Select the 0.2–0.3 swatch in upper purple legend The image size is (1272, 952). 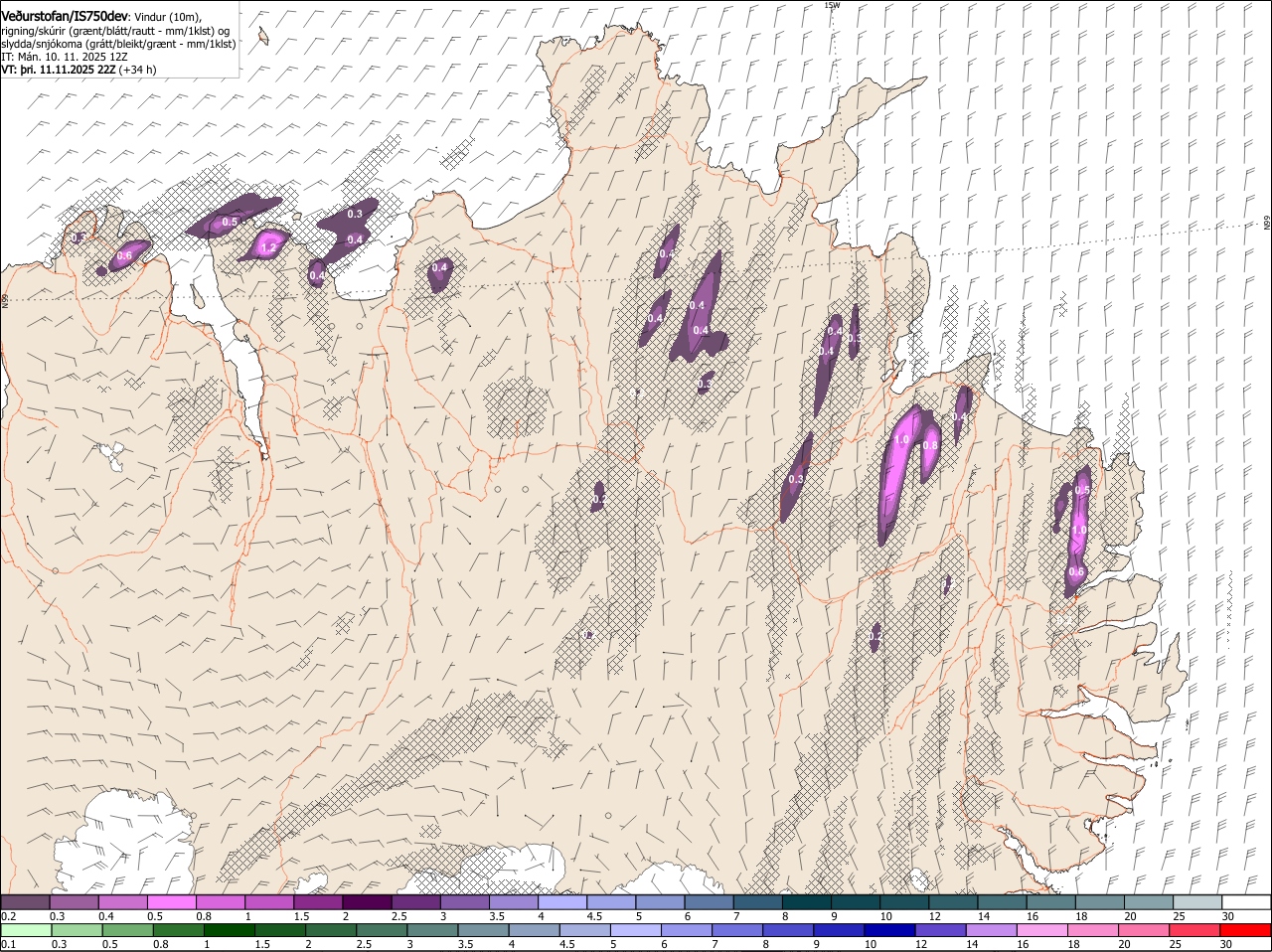(x=25, y=902)
